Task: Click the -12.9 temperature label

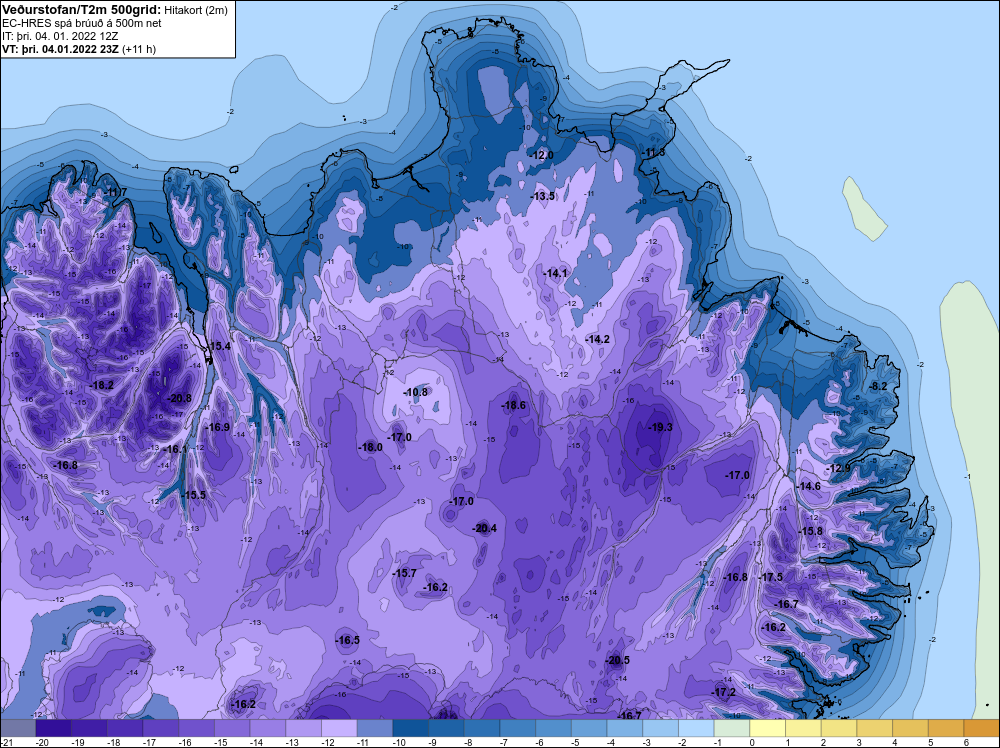Action: 839,468
